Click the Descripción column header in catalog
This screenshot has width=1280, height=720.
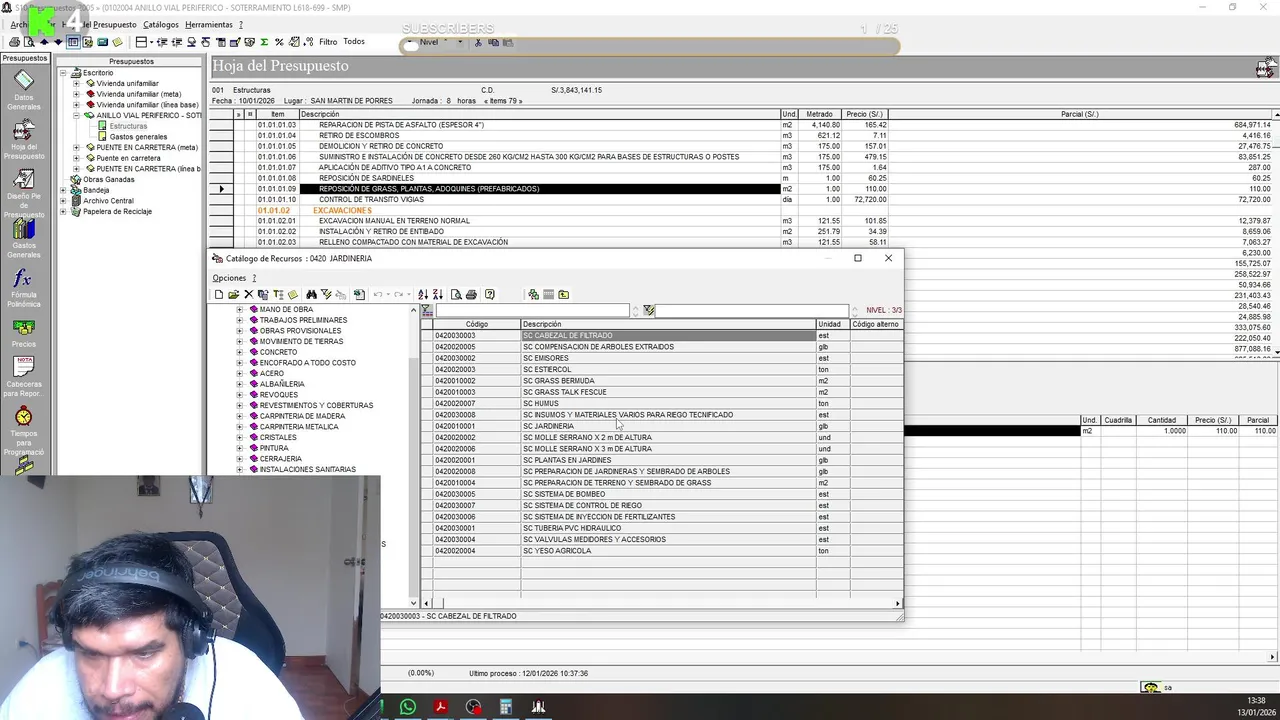pyautogui.click(x=668, y=325)
